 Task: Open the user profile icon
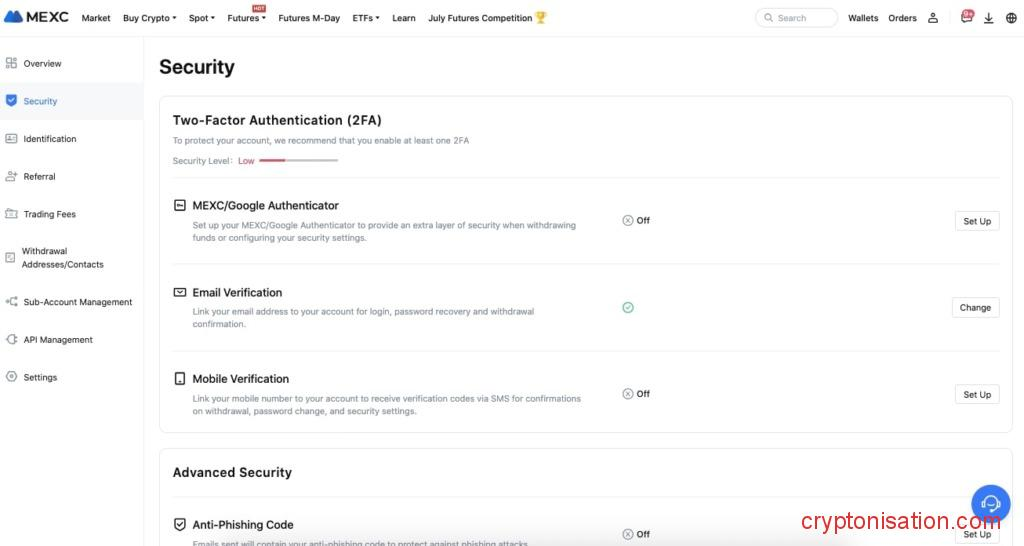point(933,18)
